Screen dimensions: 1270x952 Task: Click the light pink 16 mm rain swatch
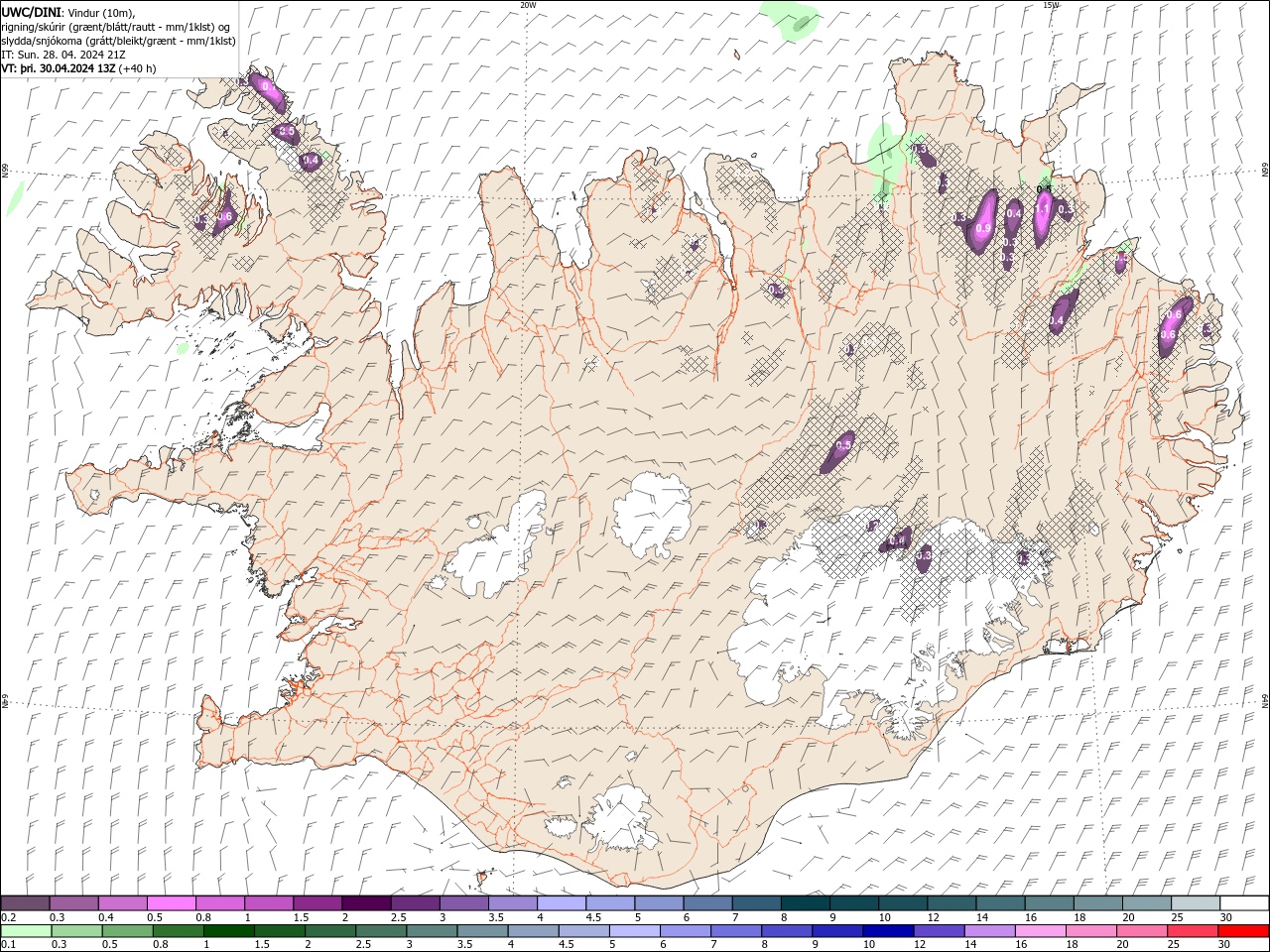pyautogui.click(x=1041, y=931)
